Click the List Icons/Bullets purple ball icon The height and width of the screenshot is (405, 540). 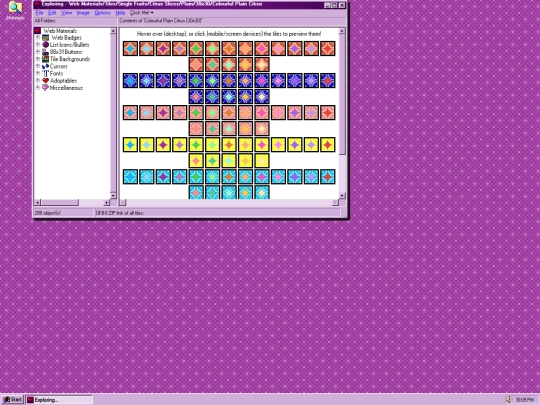tap(45, 45)
